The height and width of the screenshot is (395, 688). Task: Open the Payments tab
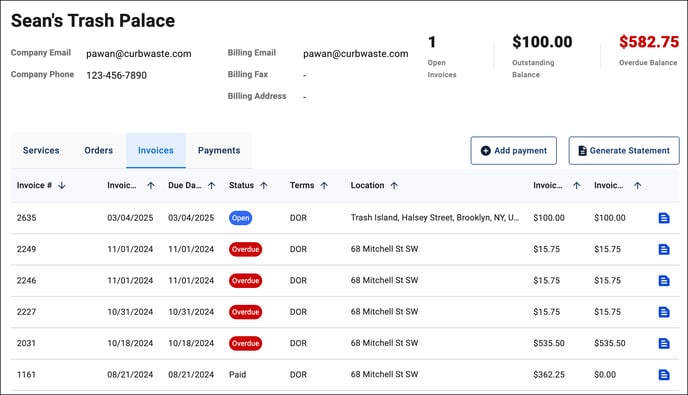tap(219, 151)
